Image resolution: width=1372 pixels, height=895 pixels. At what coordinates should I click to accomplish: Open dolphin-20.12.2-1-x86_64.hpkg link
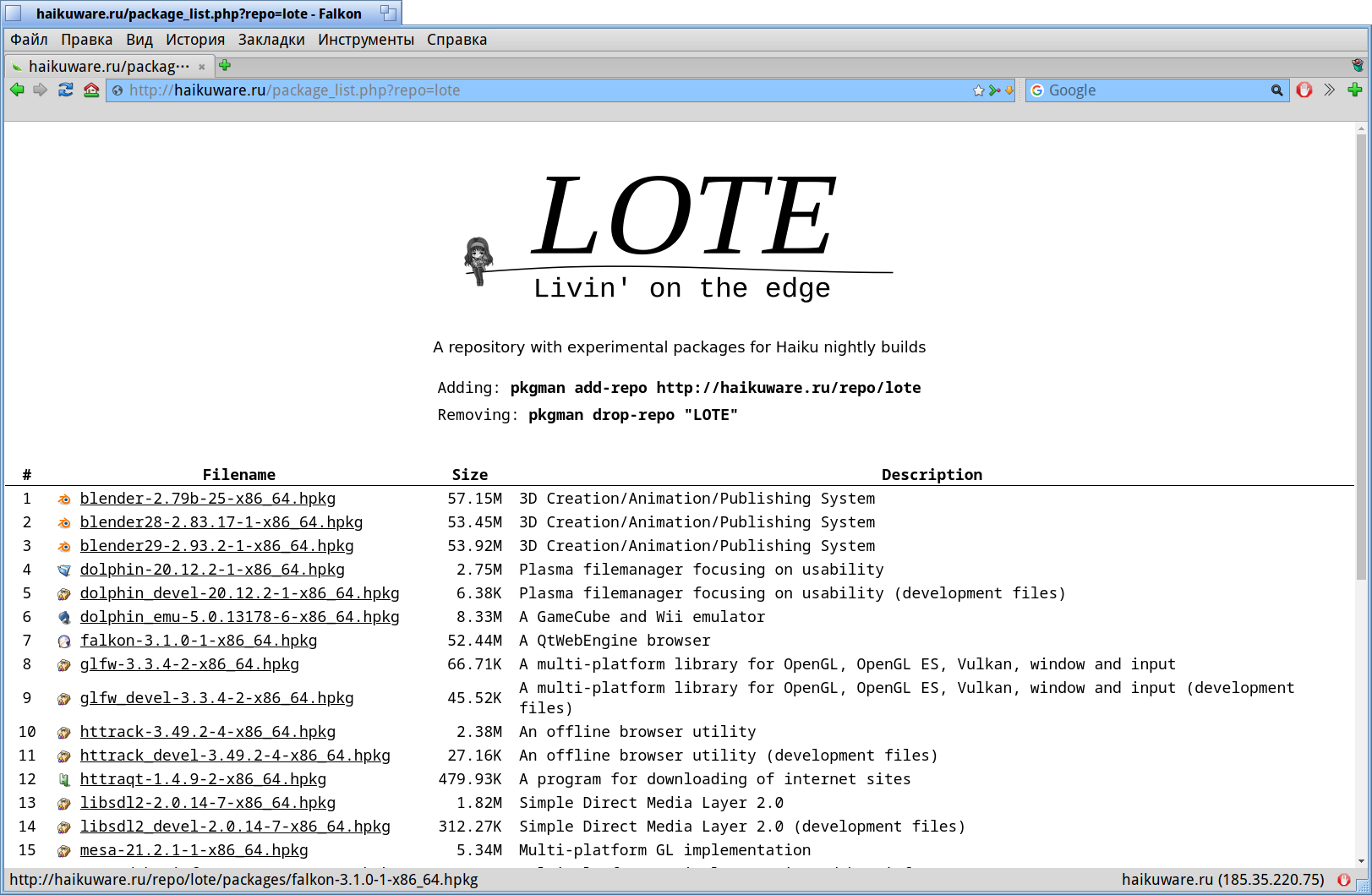[x=212, y=570]
